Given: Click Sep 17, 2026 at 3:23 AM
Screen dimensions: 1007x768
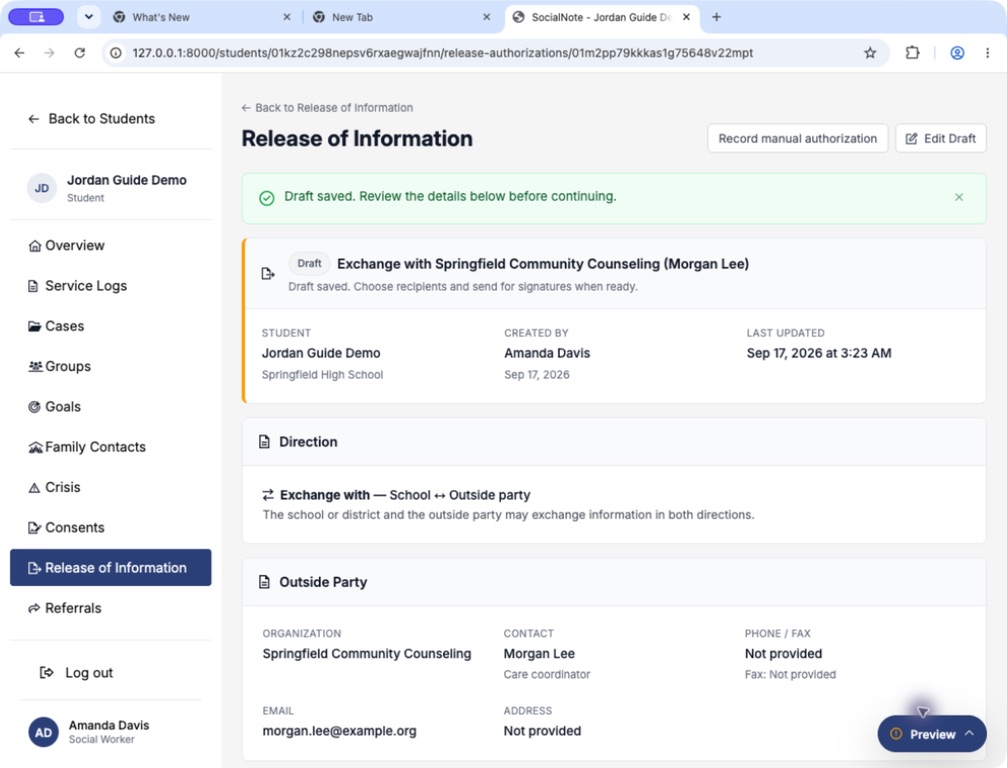Looking at the screenshot, I should [x=819, y=353].
